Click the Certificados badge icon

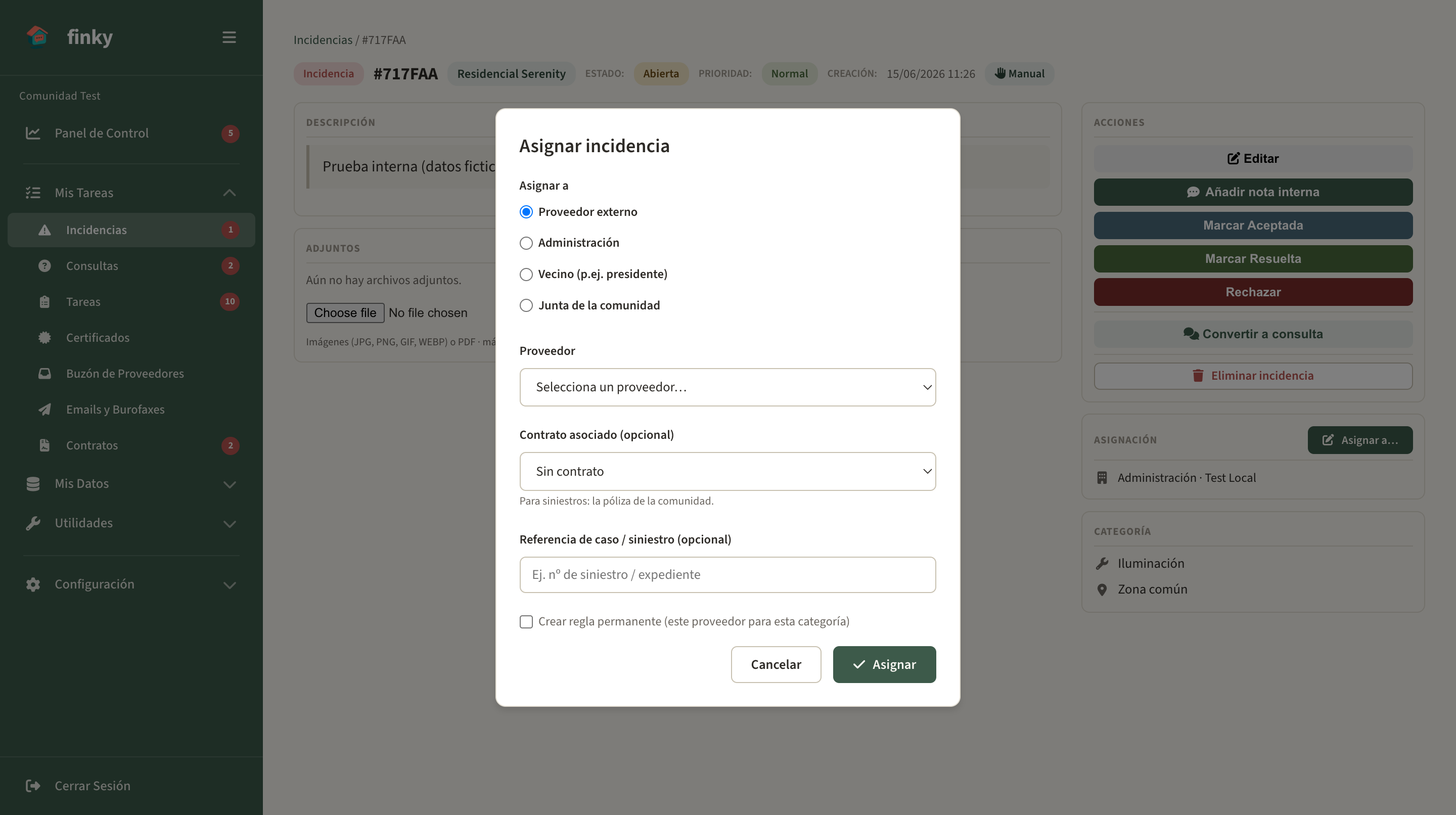click(44, 337)
